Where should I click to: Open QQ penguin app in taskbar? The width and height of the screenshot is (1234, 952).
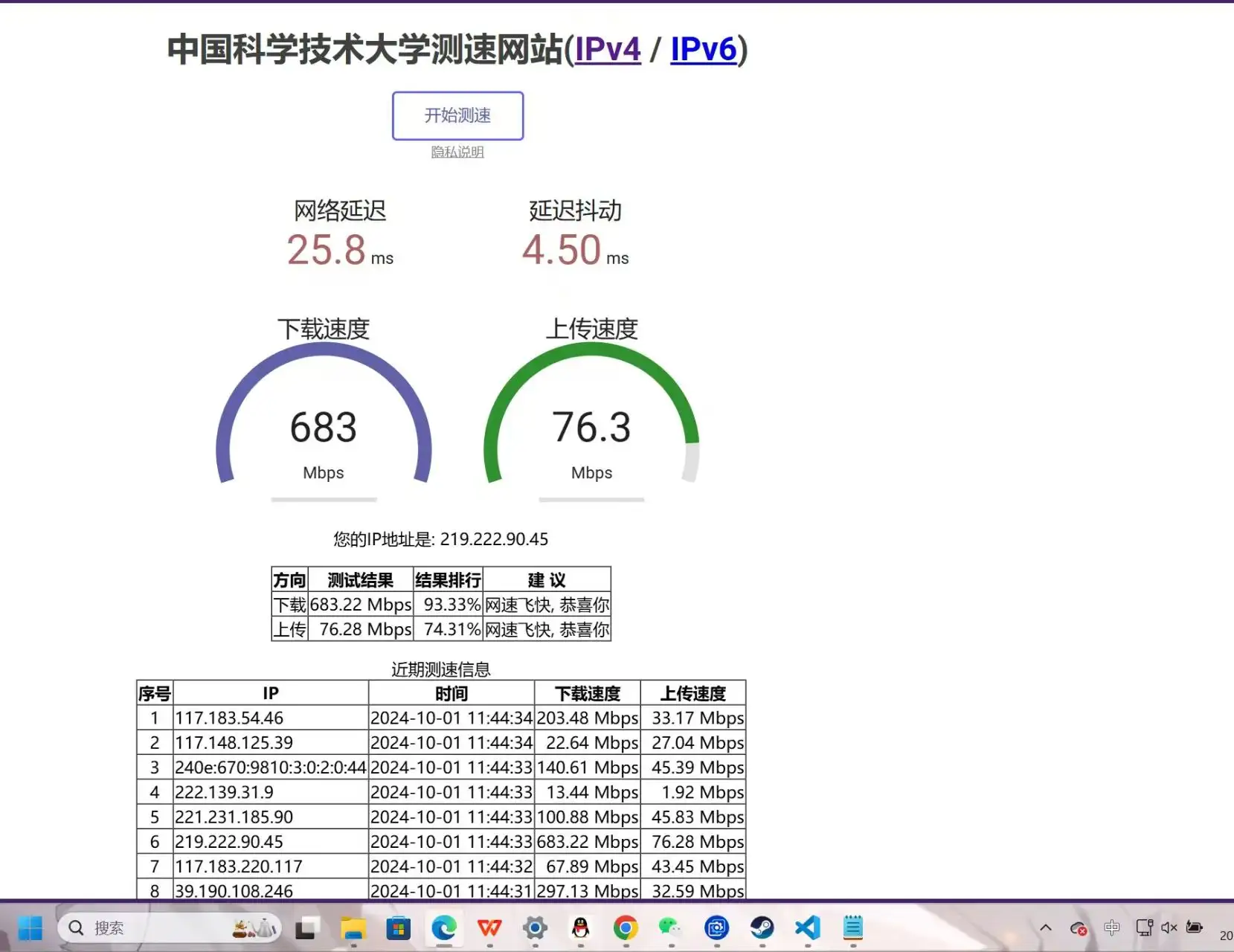(580, 928)
